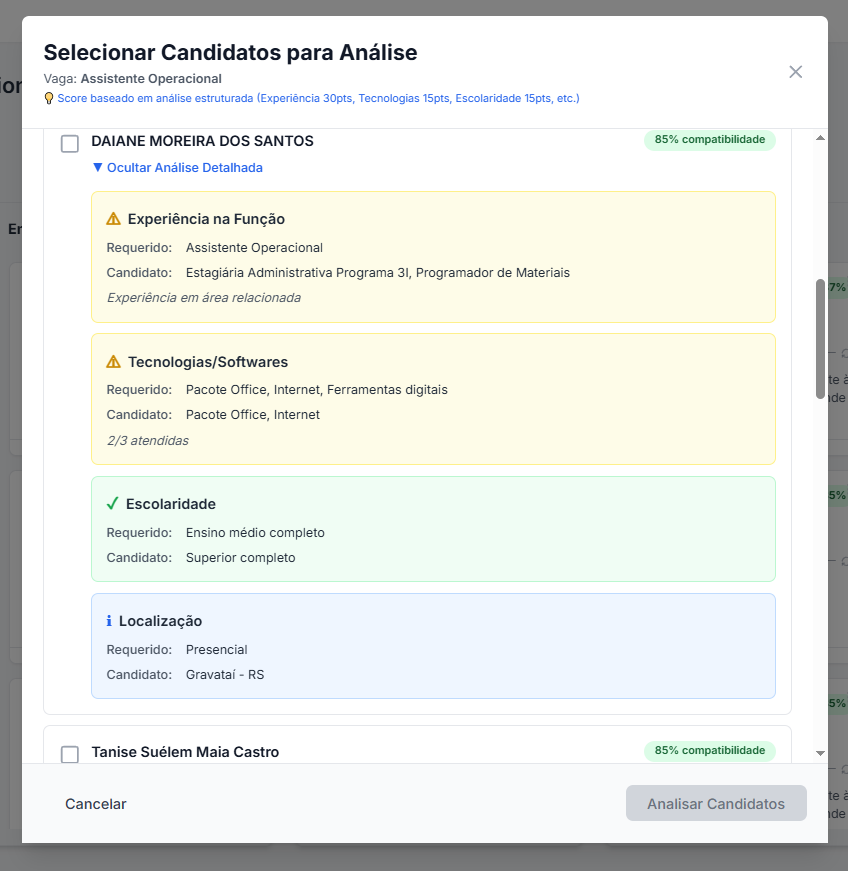Click the info icon beside Localização
Viewport: 848px width, 871px height.
tap(109, 621)
